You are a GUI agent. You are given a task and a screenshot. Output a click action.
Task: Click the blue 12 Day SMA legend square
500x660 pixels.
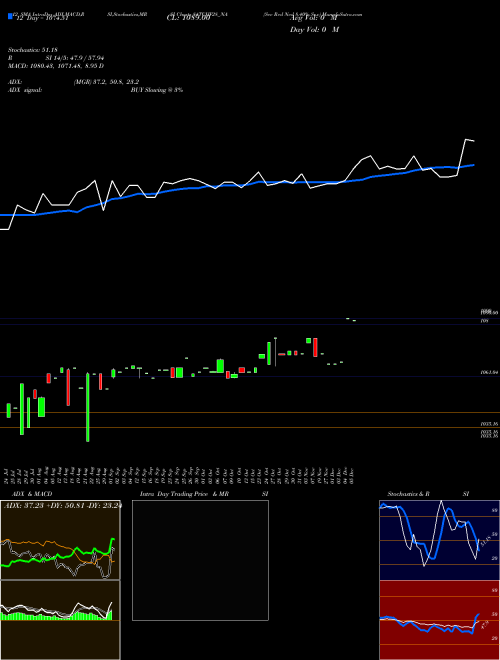click(10, 16)
